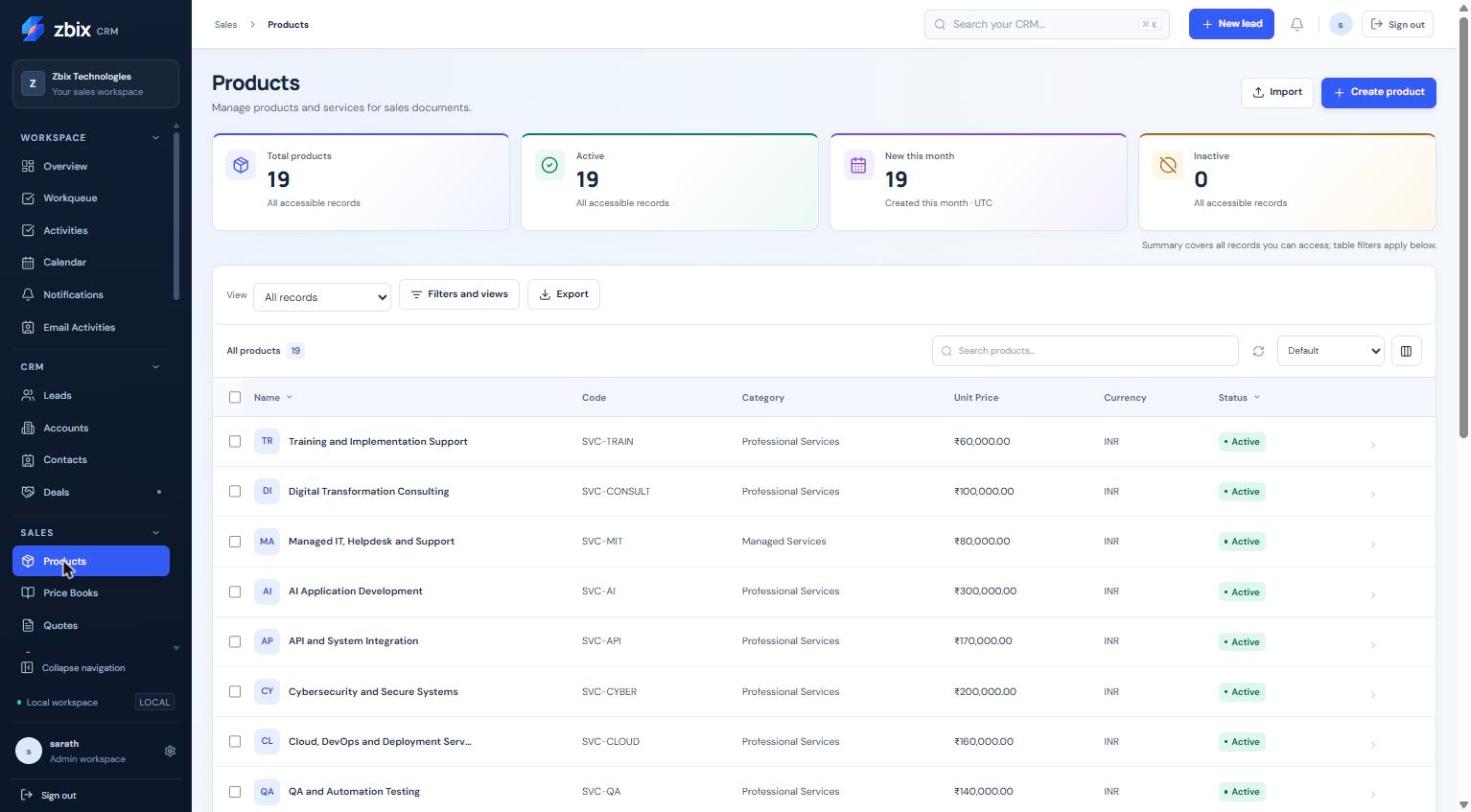Click the settings gear next to sarath
1471x812 pixels.
(170, 751)
